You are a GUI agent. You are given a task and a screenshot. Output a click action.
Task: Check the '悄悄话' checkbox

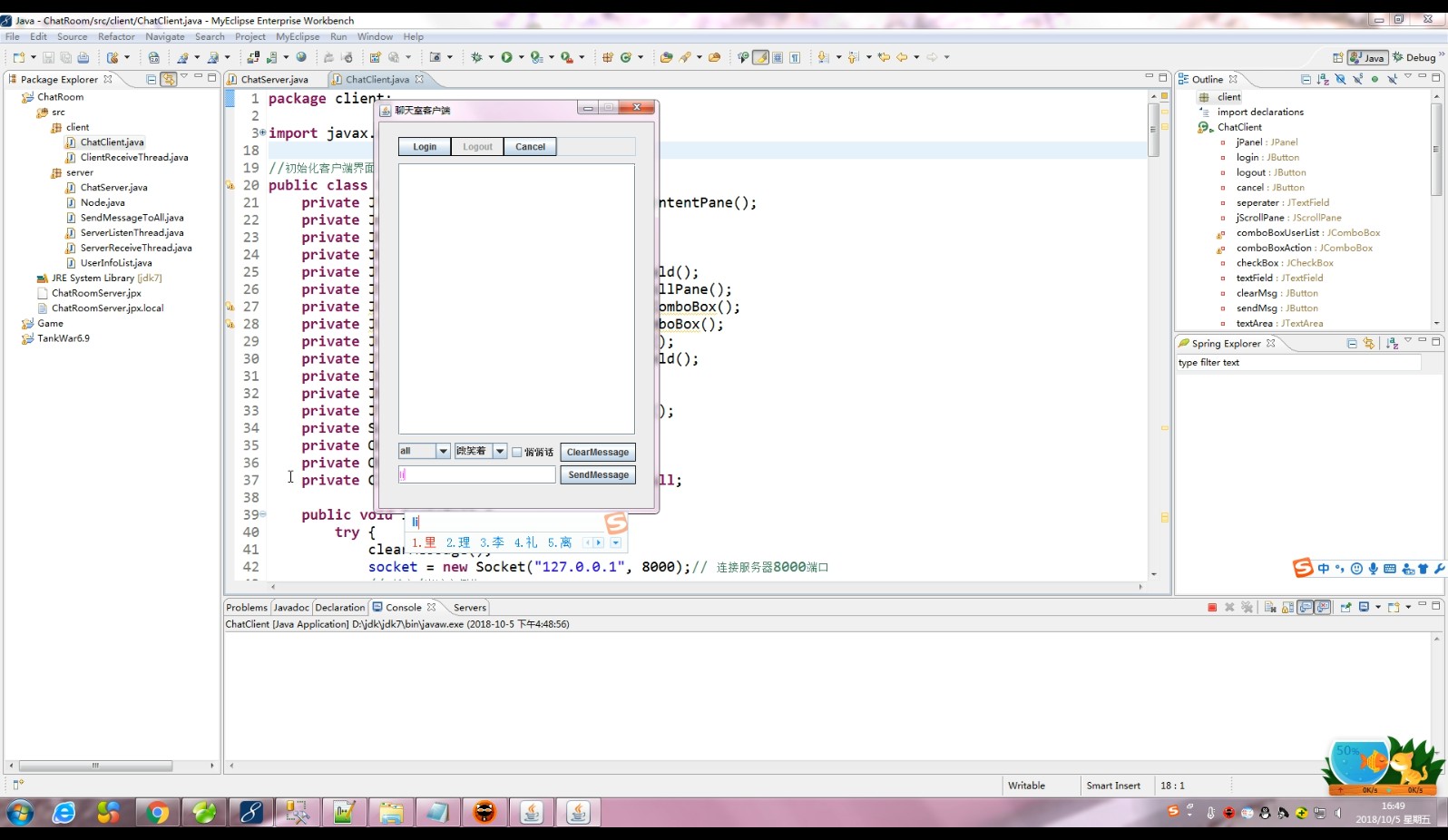pyautogui.click(x=517, y=452)
